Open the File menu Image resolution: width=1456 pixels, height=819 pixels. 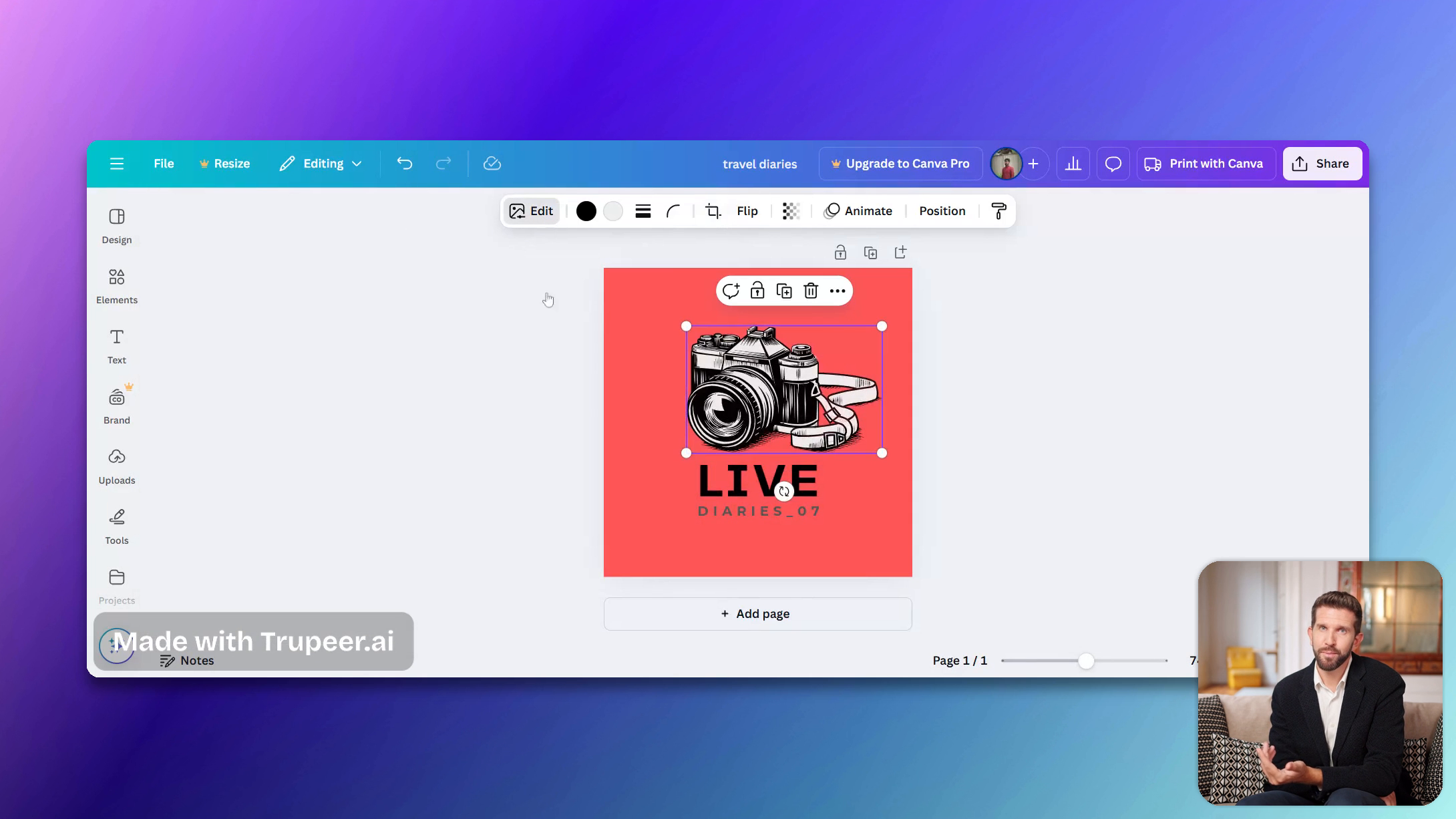pyautogui.click(x=163, y=163)
